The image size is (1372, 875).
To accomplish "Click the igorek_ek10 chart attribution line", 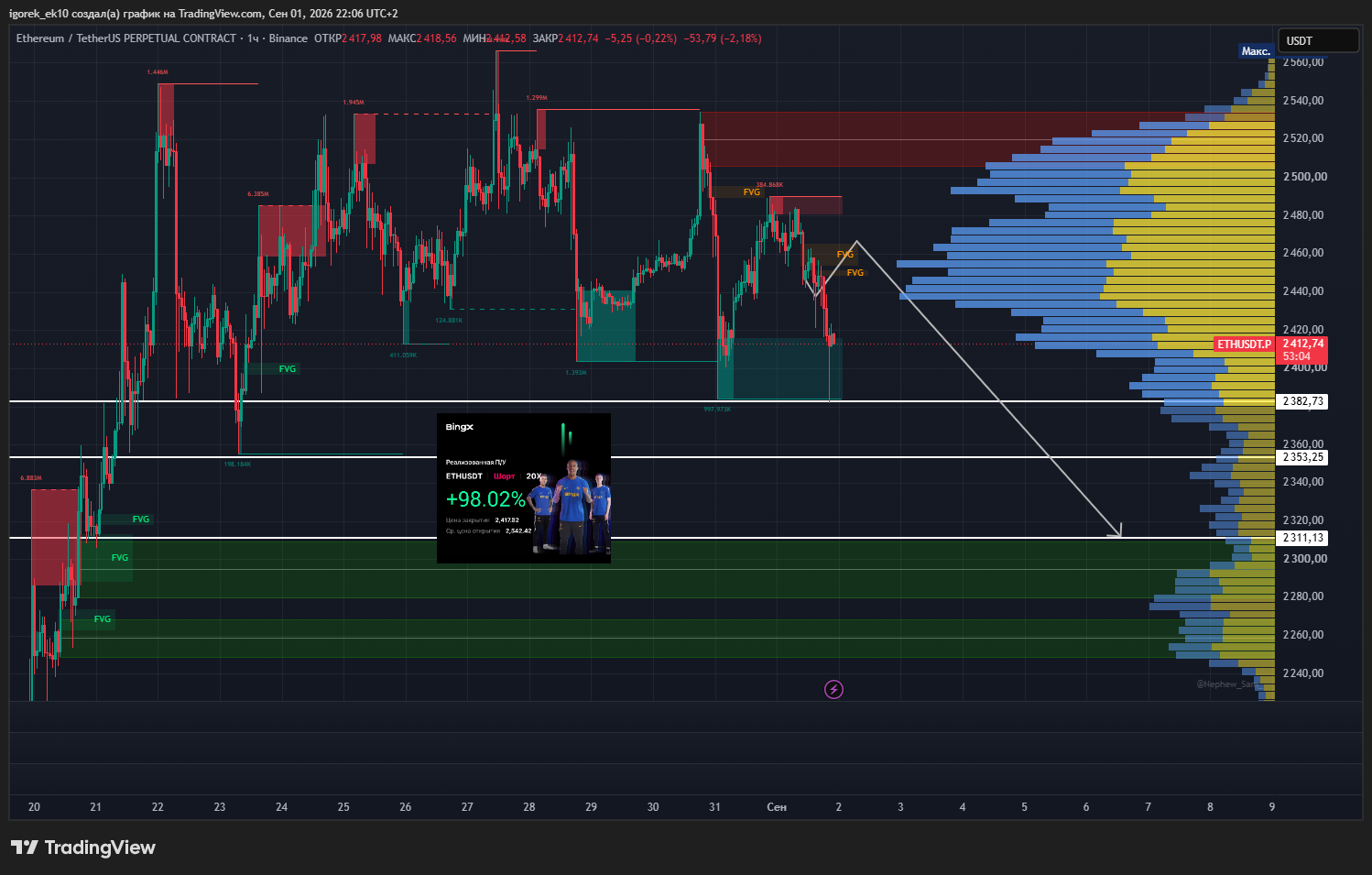I will pos(203,14).
